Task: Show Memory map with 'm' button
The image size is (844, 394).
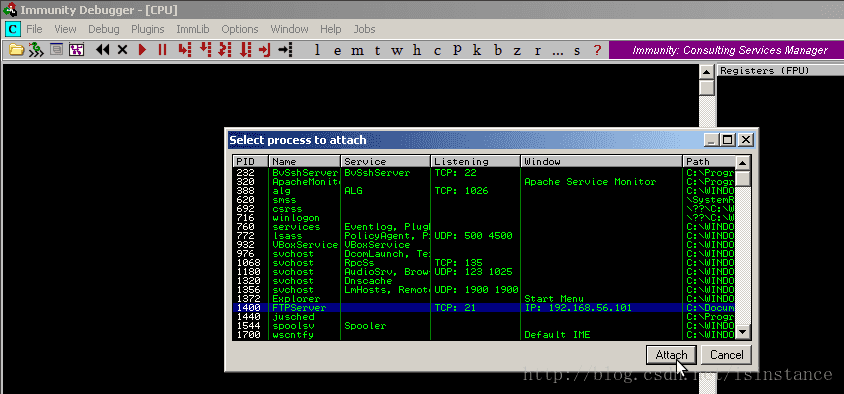Action: click(357, 51)
